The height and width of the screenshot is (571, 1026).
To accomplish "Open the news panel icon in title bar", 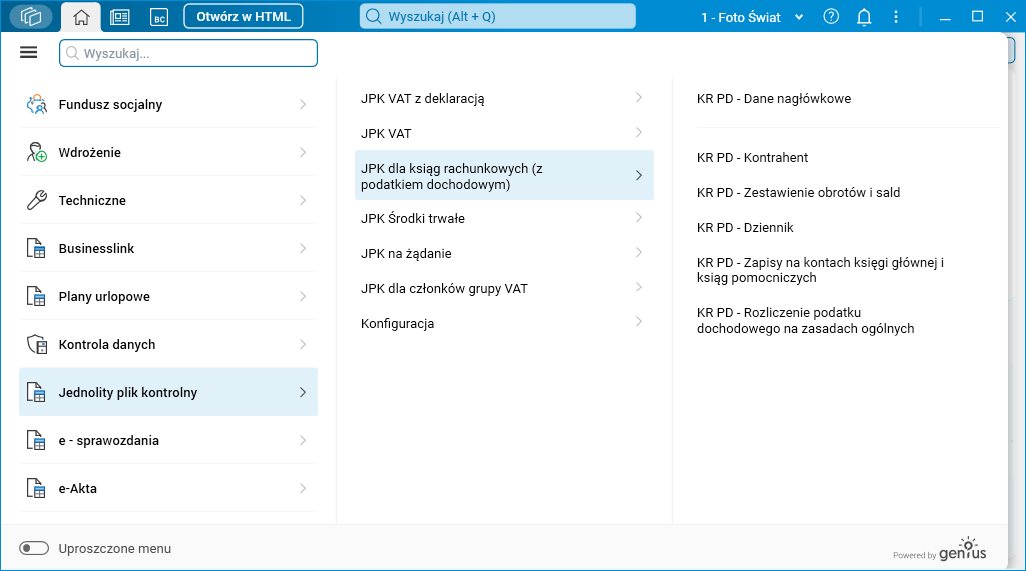I will tap(120, 17).
